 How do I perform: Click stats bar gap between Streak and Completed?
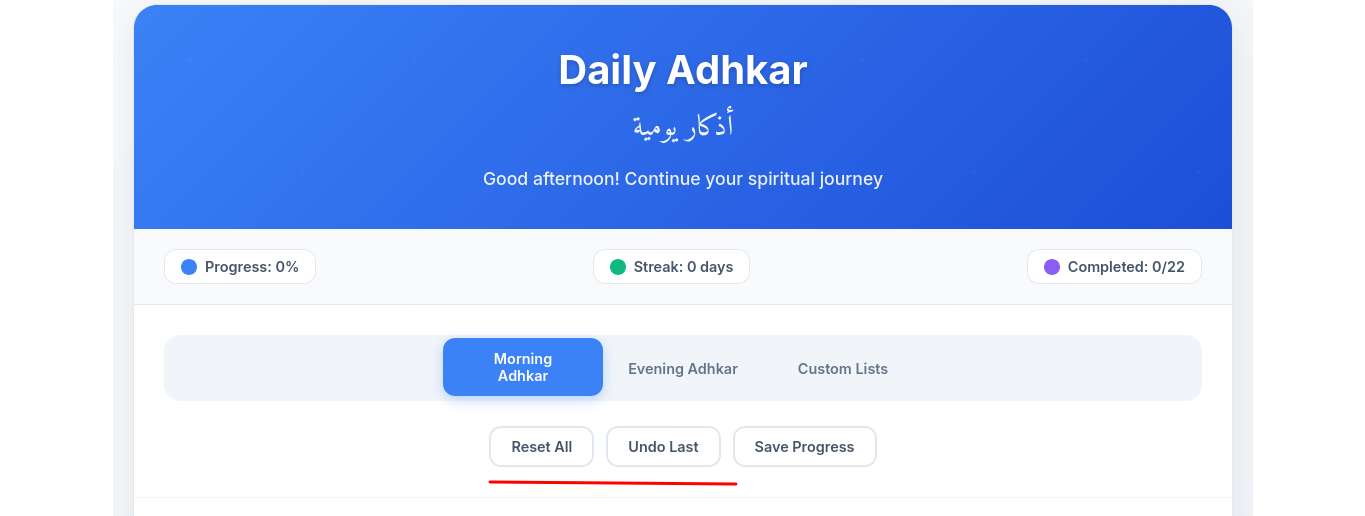(x=888, y=267)
